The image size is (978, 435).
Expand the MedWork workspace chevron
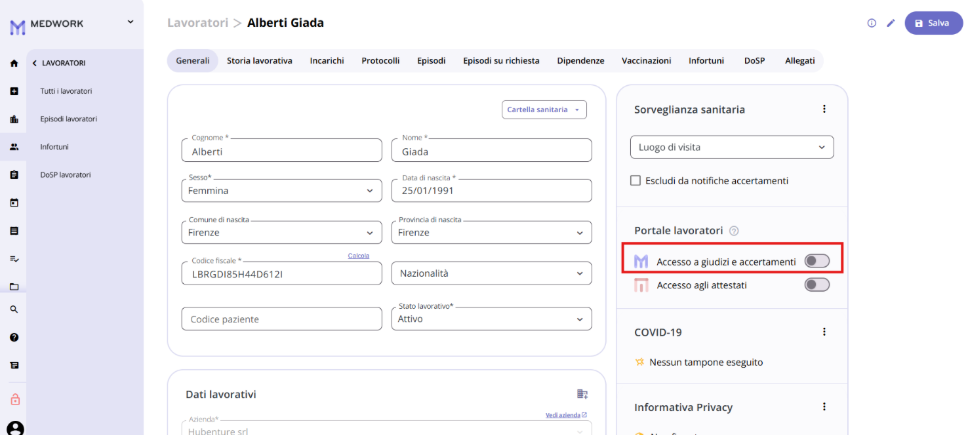coord(130,22)
